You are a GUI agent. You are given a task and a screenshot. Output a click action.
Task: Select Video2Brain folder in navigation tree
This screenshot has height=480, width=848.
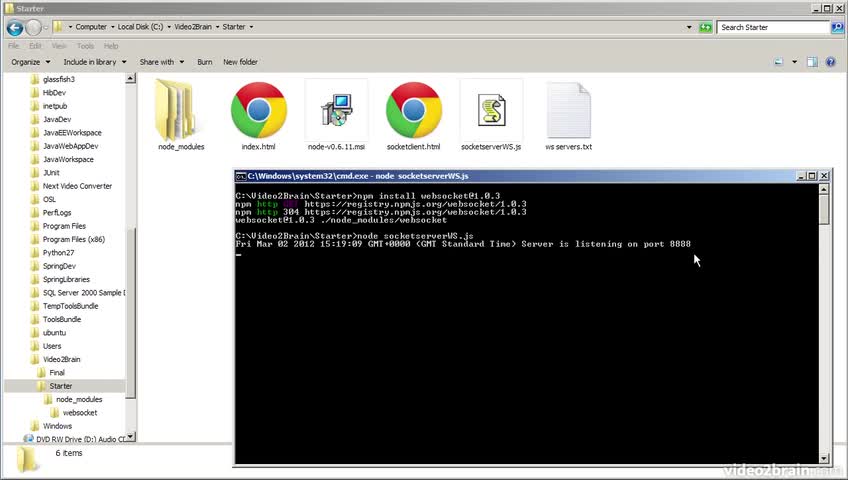61,359
